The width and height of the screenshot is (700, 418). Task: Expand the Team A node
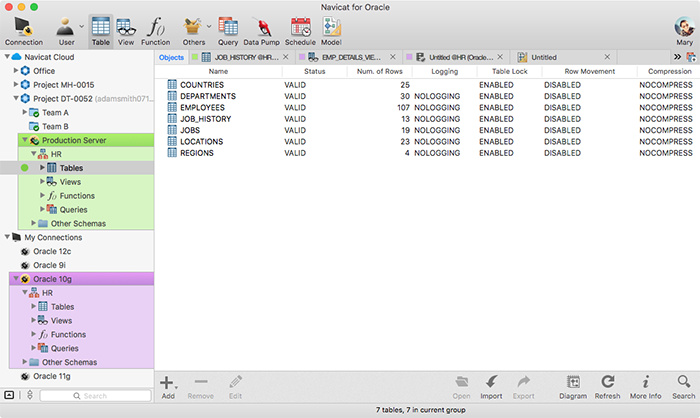point(25,112)
